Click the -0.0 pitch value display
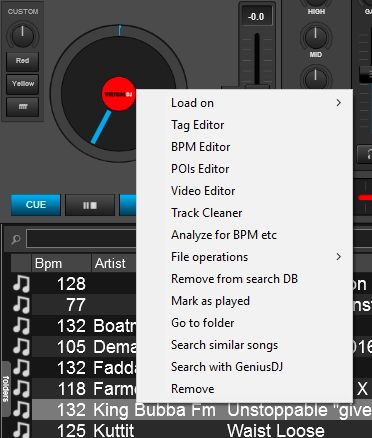Screen dimensions: 372x438 point(256,16)
